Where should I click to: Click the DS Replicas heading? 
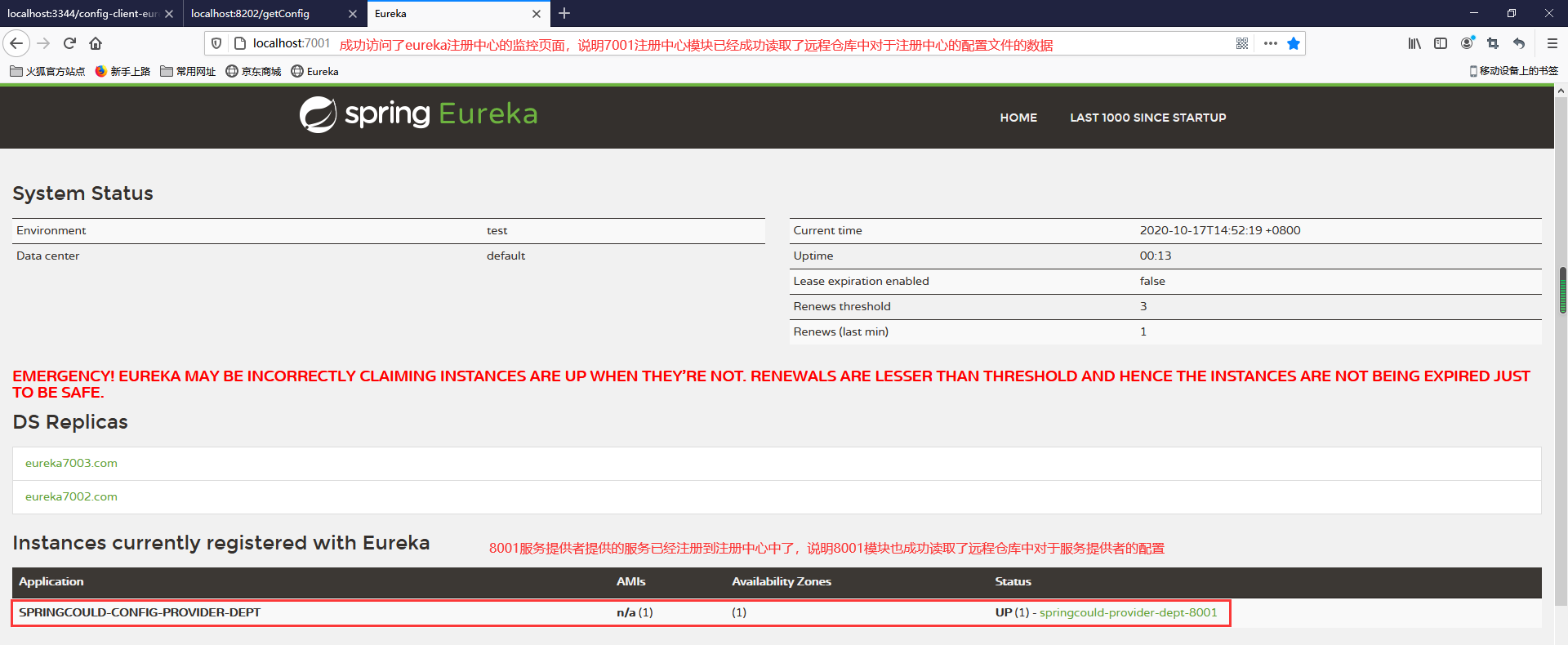coord(70,422)
